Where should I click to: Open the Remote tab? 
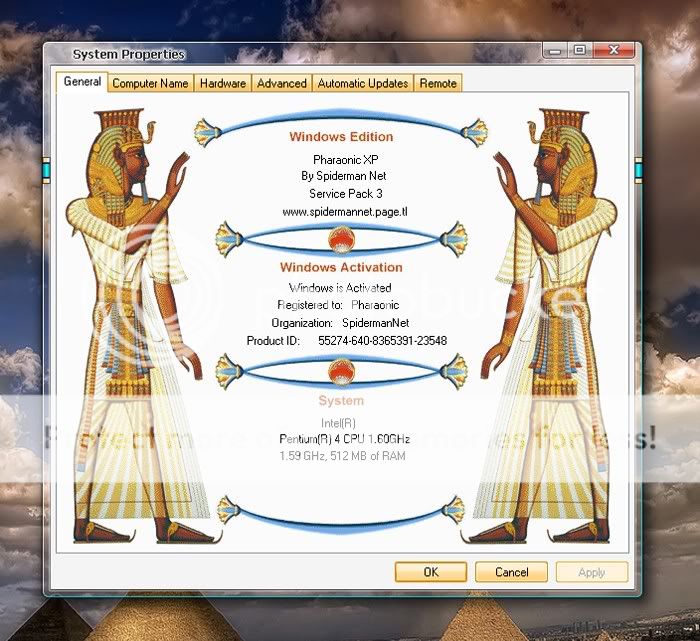438,83
